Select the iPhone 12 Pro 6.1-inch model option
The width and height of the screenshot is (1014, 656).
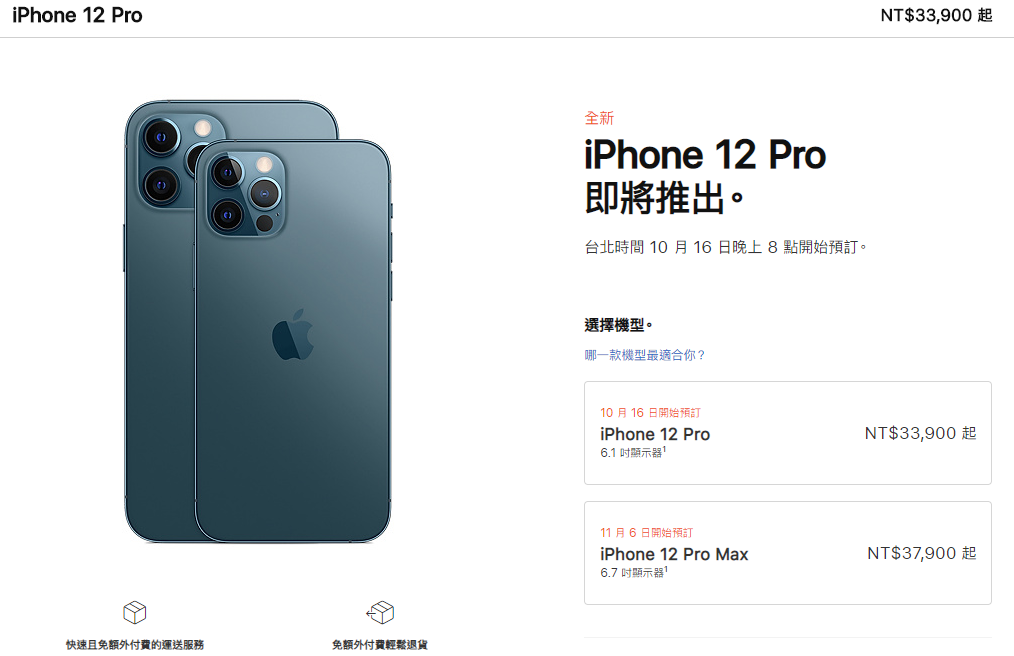click(788, 433)
